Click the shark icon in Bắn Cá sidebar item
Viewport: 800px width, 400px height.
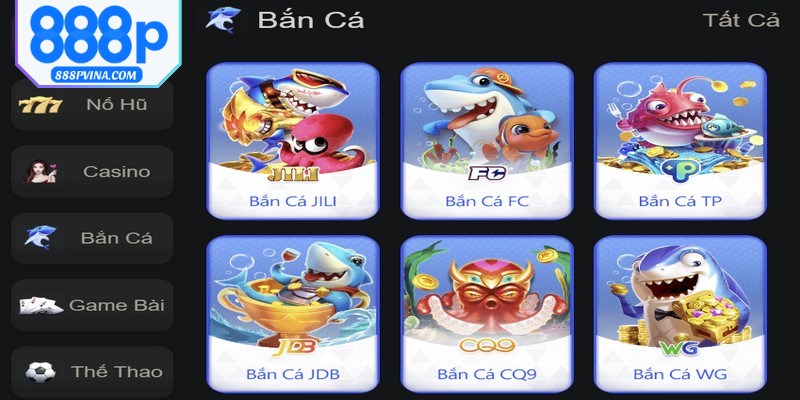tap(40, 238)
